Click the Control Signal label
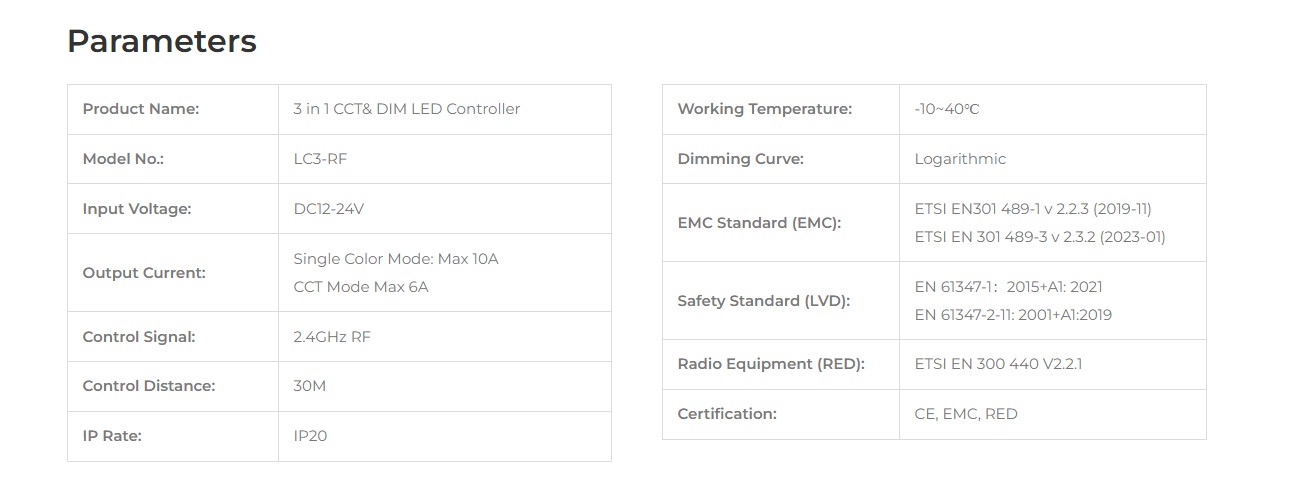Image resolution: width=1291 pixels, height=480 pixels. [x=139, y=337]
